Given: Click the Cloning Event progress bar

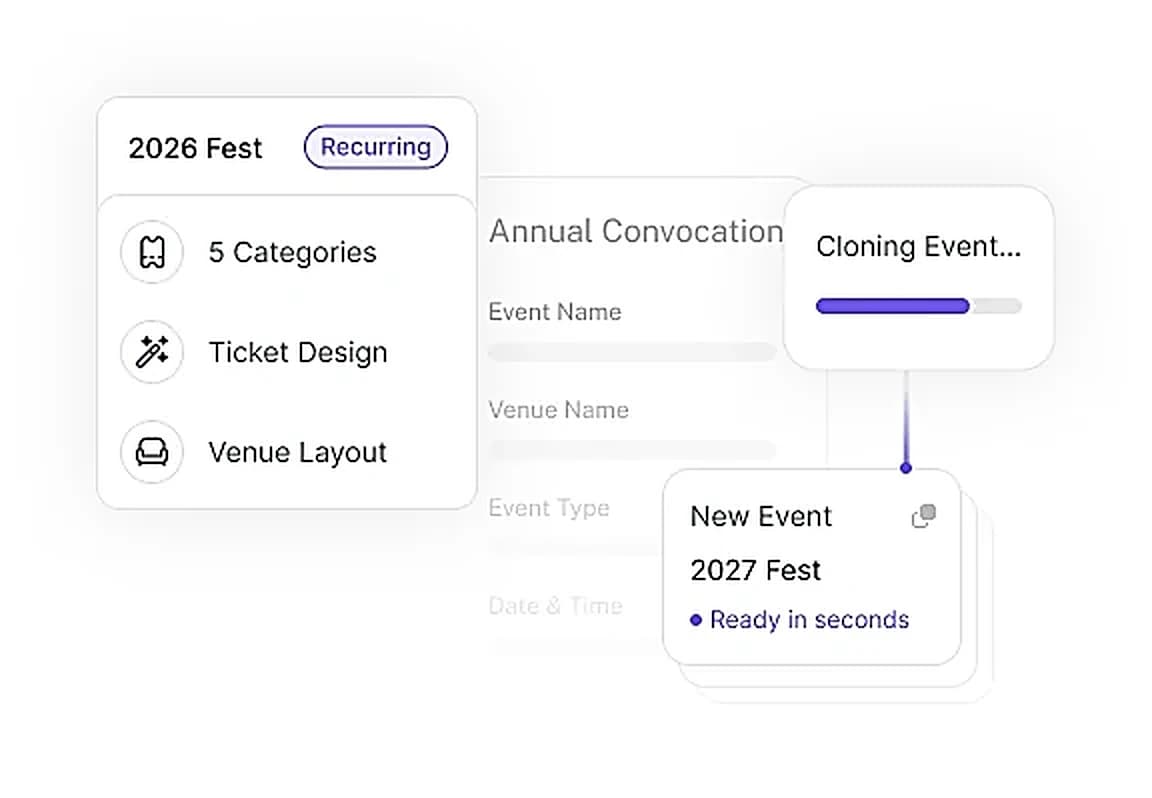Looking at the screenshot, I should coord(919,306).
